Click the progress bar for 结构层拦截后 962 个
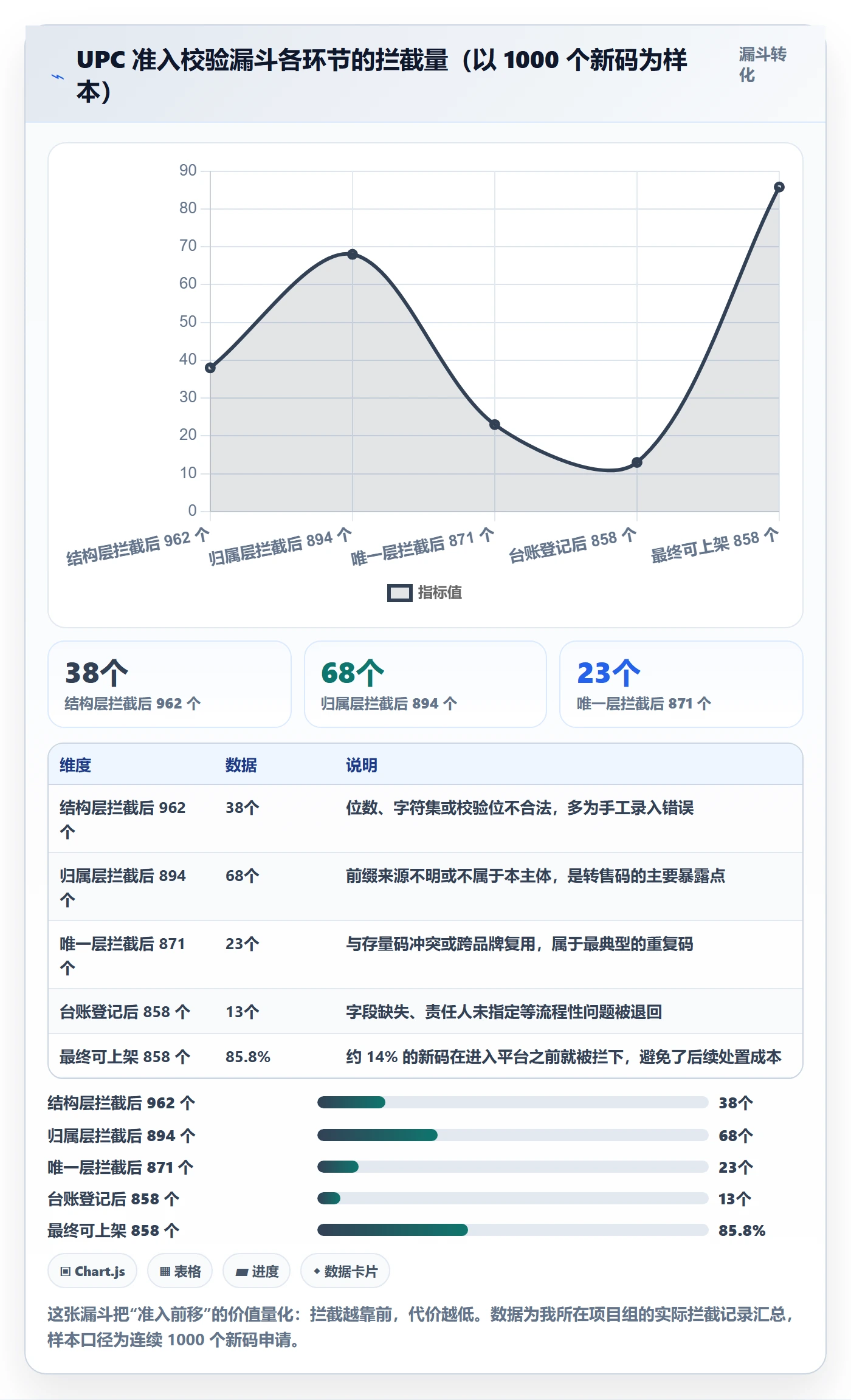 (x=512, y=1102)
